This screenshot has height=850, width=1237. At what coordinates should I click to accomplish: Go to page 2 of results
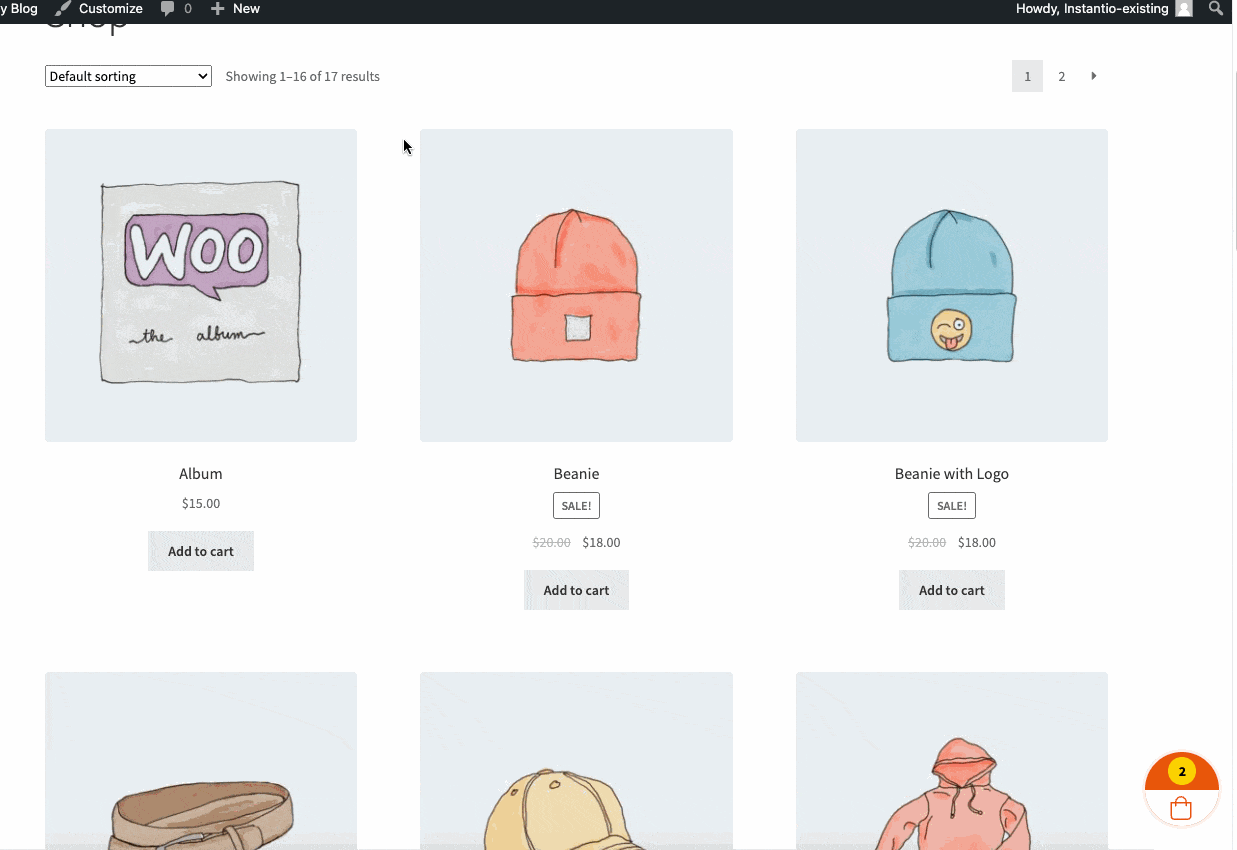(x=1061, y=76)
